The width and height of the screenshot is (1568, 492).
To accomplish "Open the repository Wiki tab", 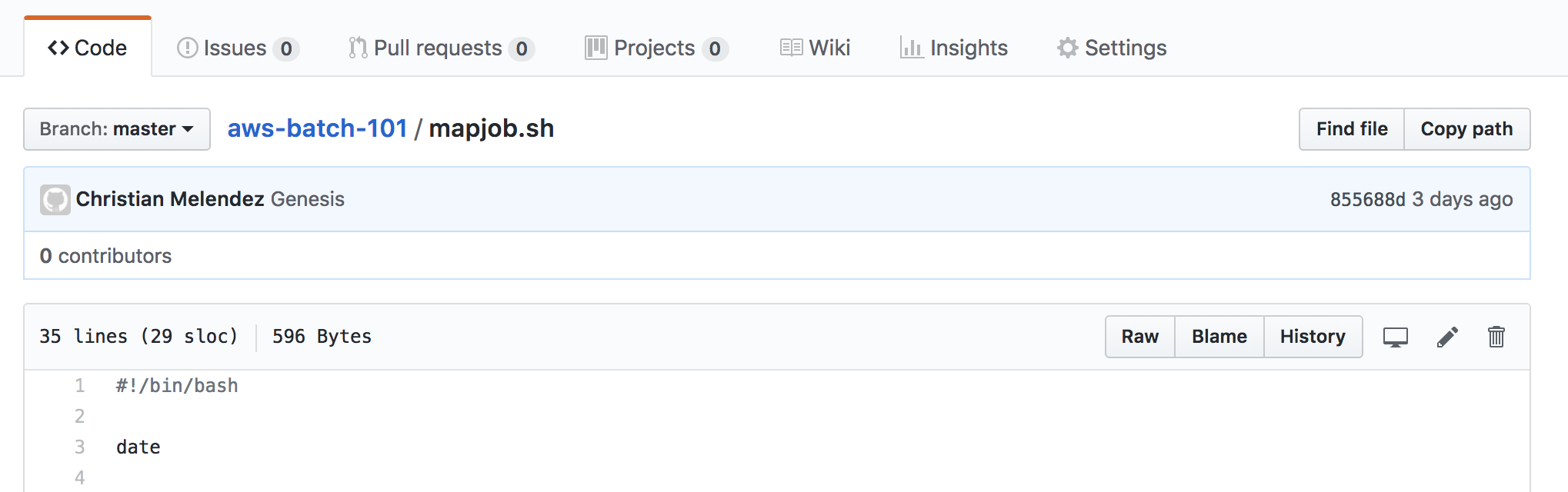I will point(827,47).
